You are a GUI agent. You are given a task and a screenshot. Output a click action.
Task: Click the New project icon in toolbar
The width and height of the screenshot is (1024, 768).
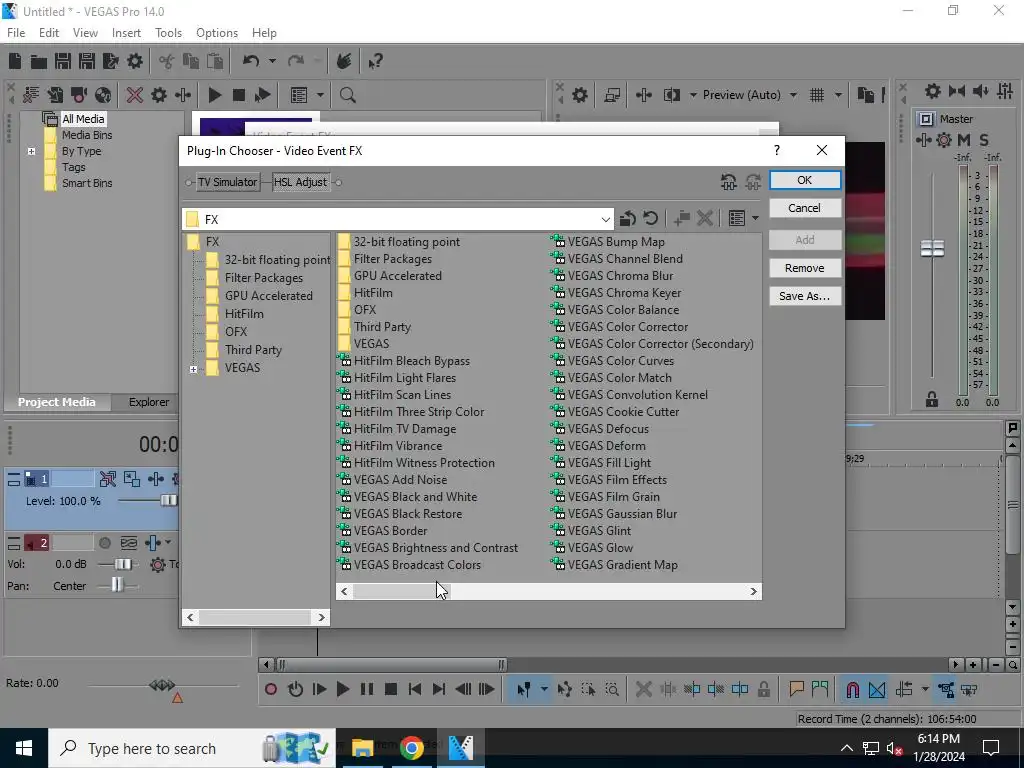click(15, 61)
